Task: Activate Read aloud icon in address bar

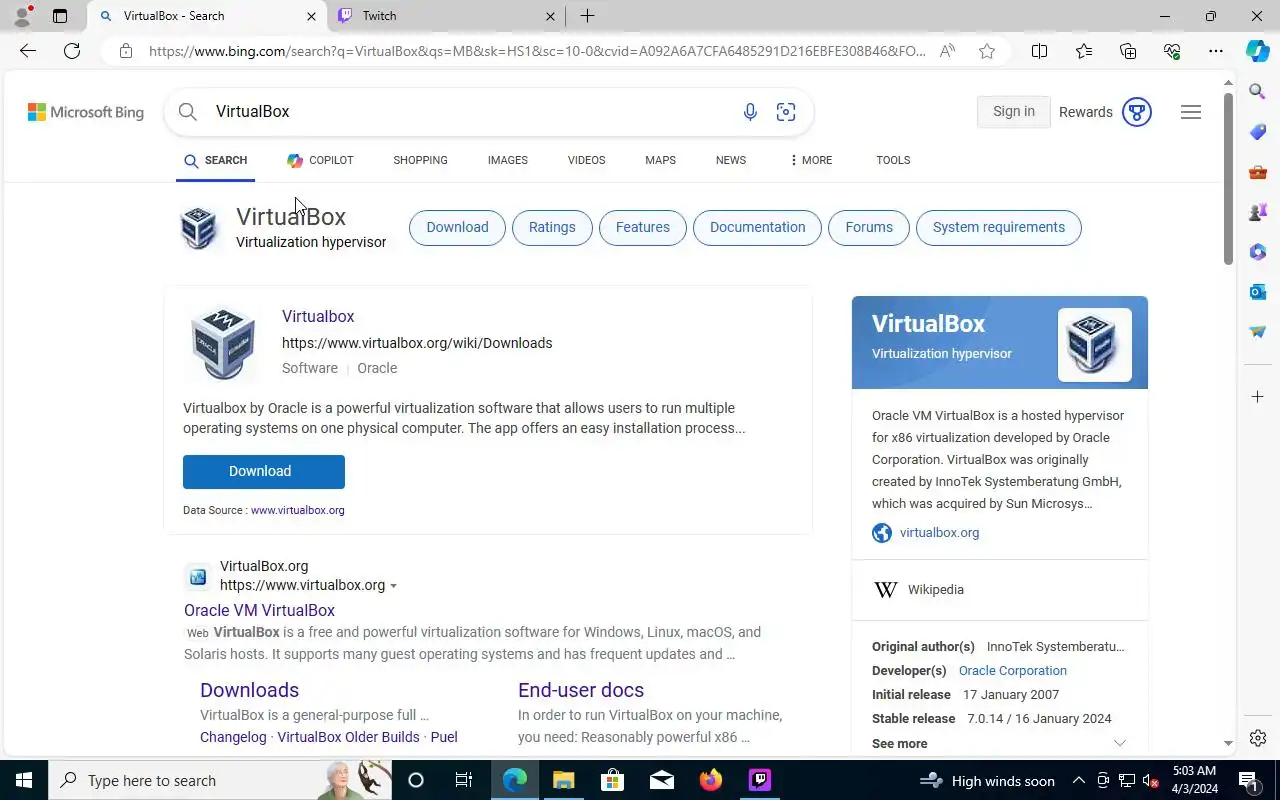Action: tap(947, 51)
